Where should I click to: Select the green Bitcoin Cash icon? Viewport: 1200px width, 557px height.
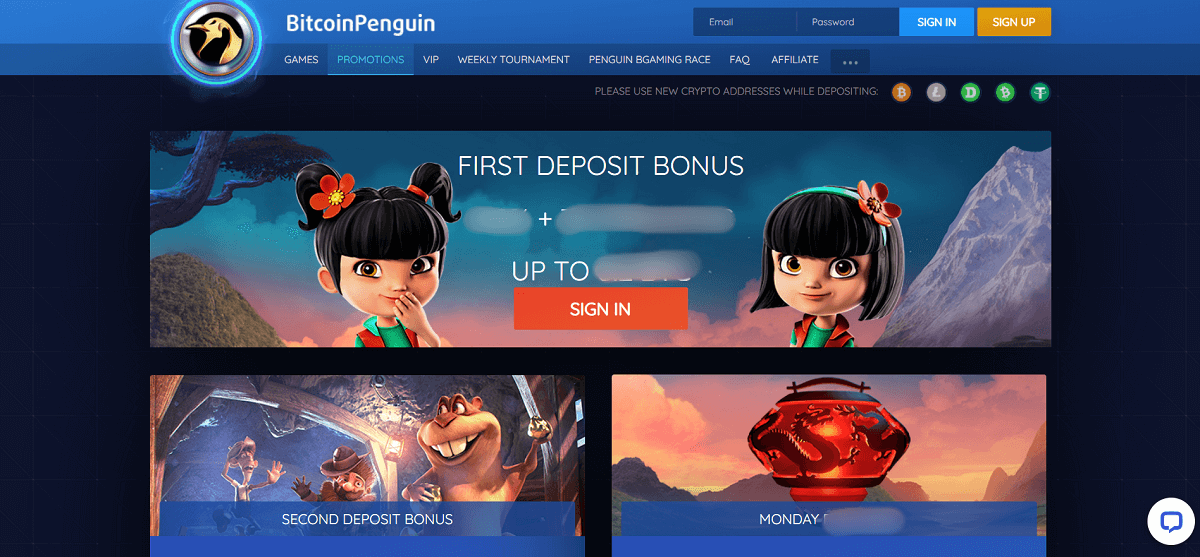[1005, 92]
